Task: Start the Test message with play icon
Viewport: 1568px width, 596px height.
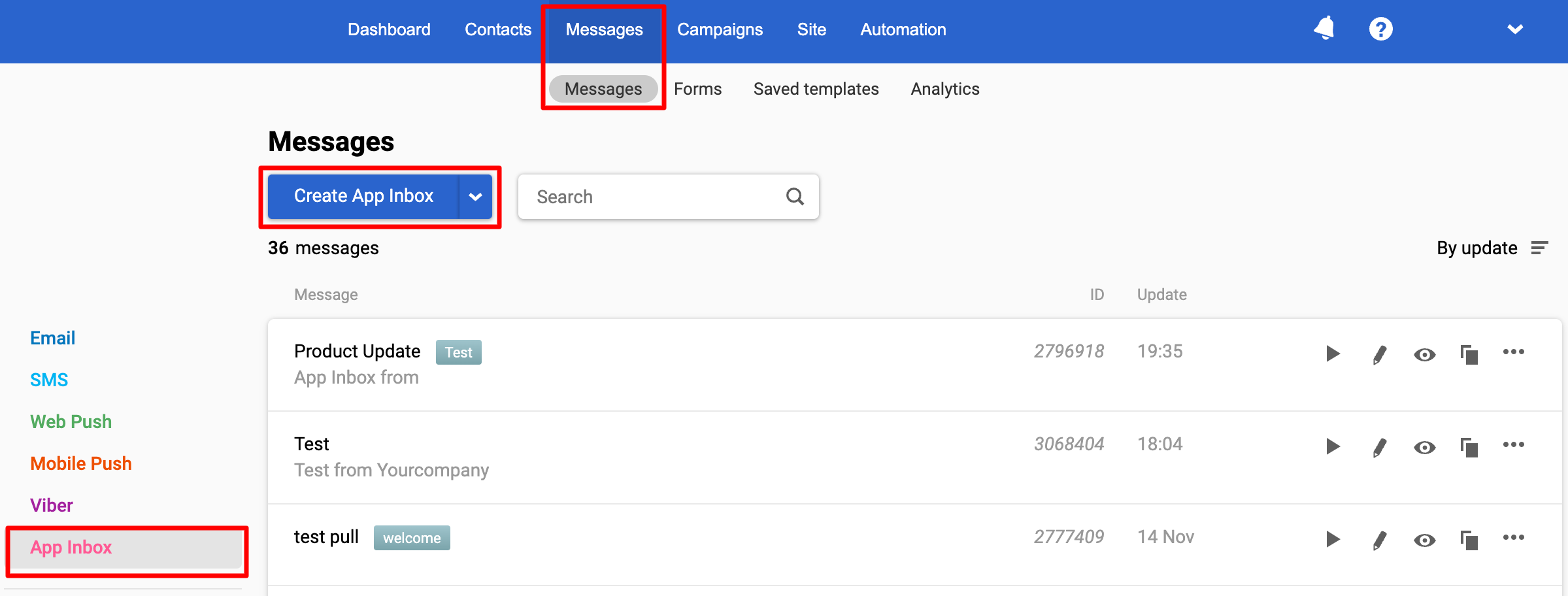Action: 1333,446
